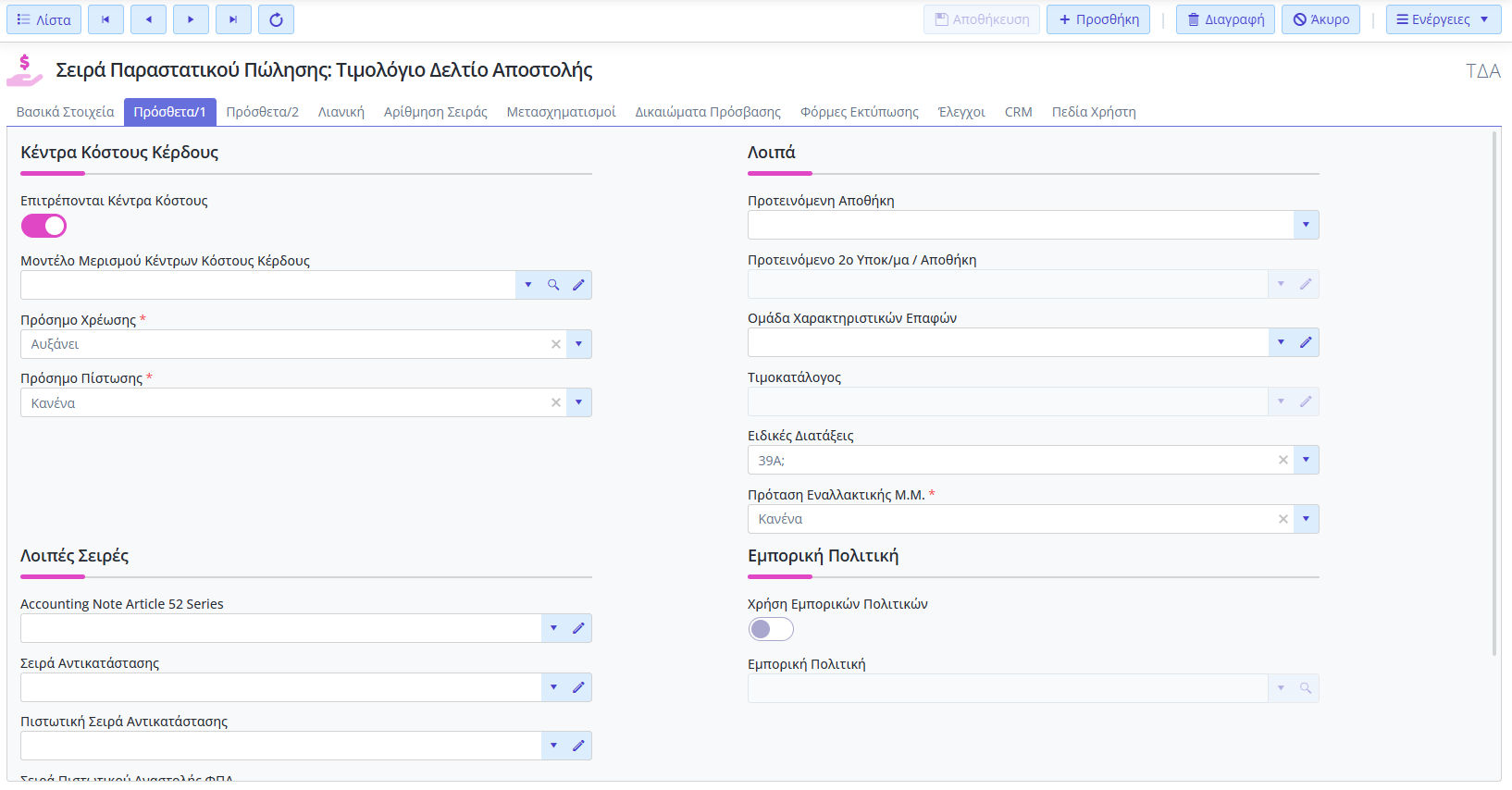This screenshot has height=790, width=1512.
Task: Expand Πρόταση Εναλλακτικής Μ.Μ. dropdown
Action: 1306,519
